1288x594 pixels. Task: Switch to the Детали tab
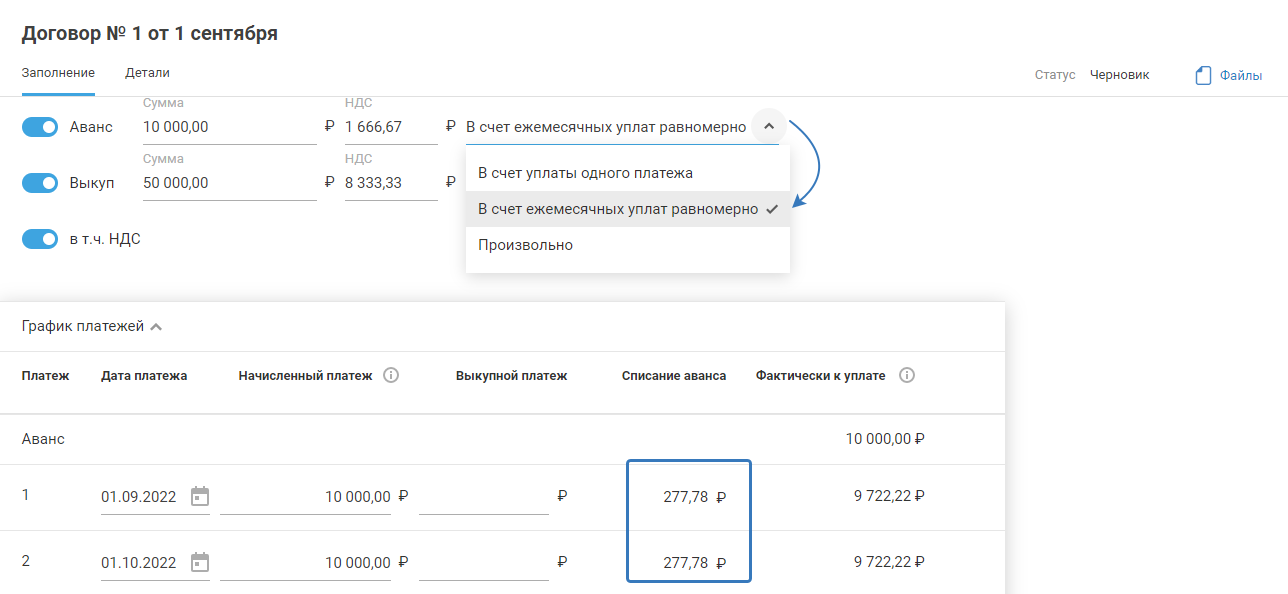click(147, 73)
